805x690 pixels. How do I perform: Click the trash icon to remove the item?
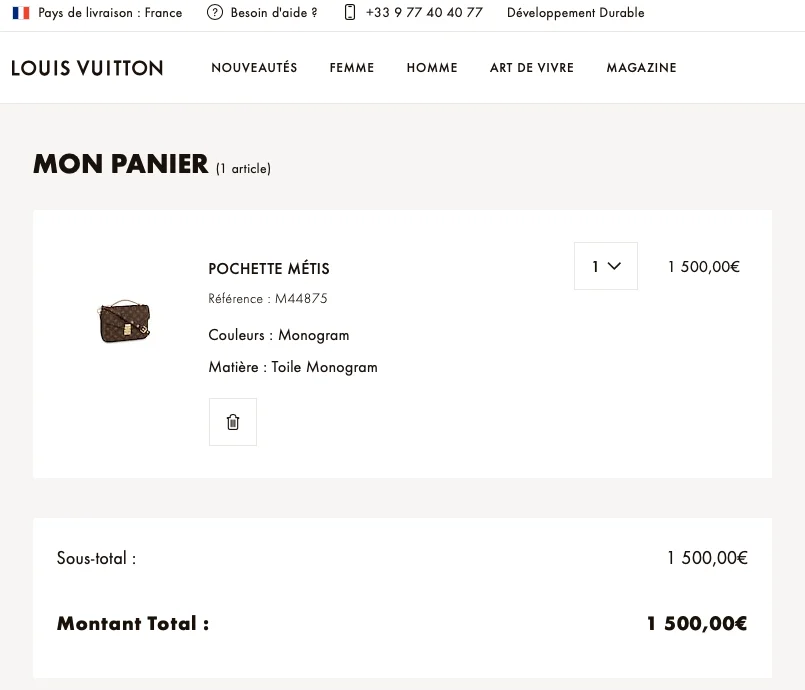[x=232, y=421]
